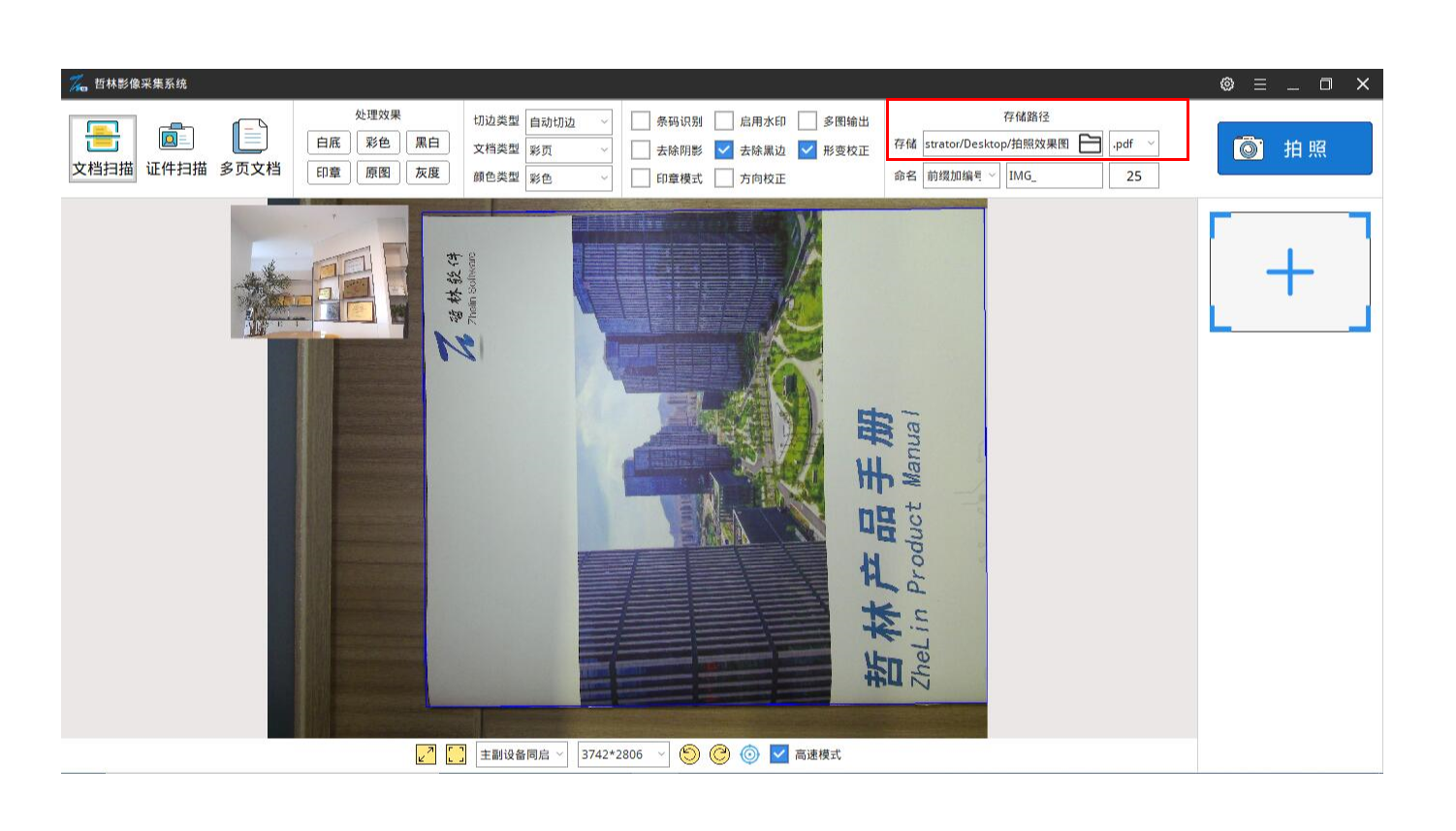This screenshot has width=1456, height=831.
Task: Open settings via the gear icon
Action: (1227, 84)
